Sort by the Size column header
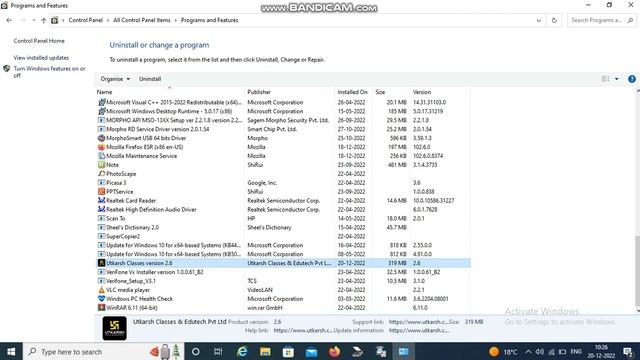This screenshot has height=360, width=640. 391,92
